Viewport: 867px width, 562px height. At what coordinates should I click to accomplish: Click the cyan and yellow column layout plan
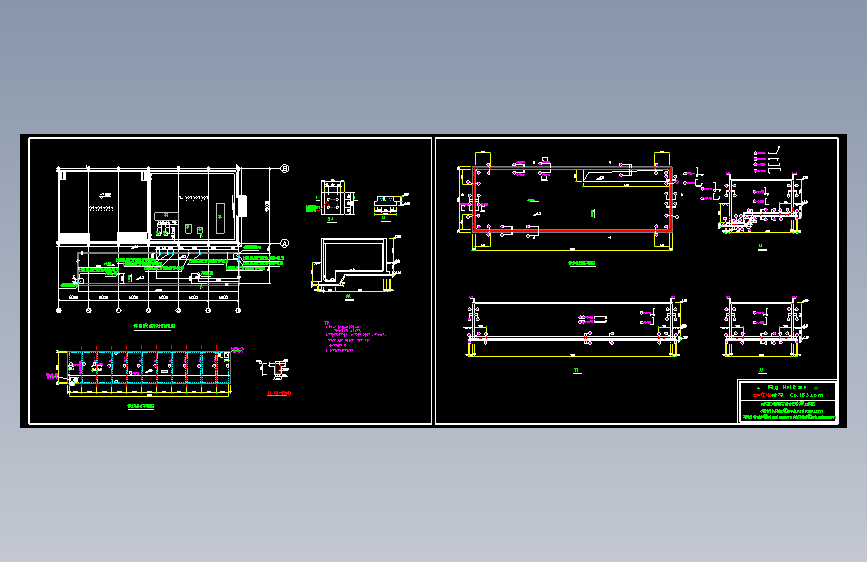pos(145,372)
